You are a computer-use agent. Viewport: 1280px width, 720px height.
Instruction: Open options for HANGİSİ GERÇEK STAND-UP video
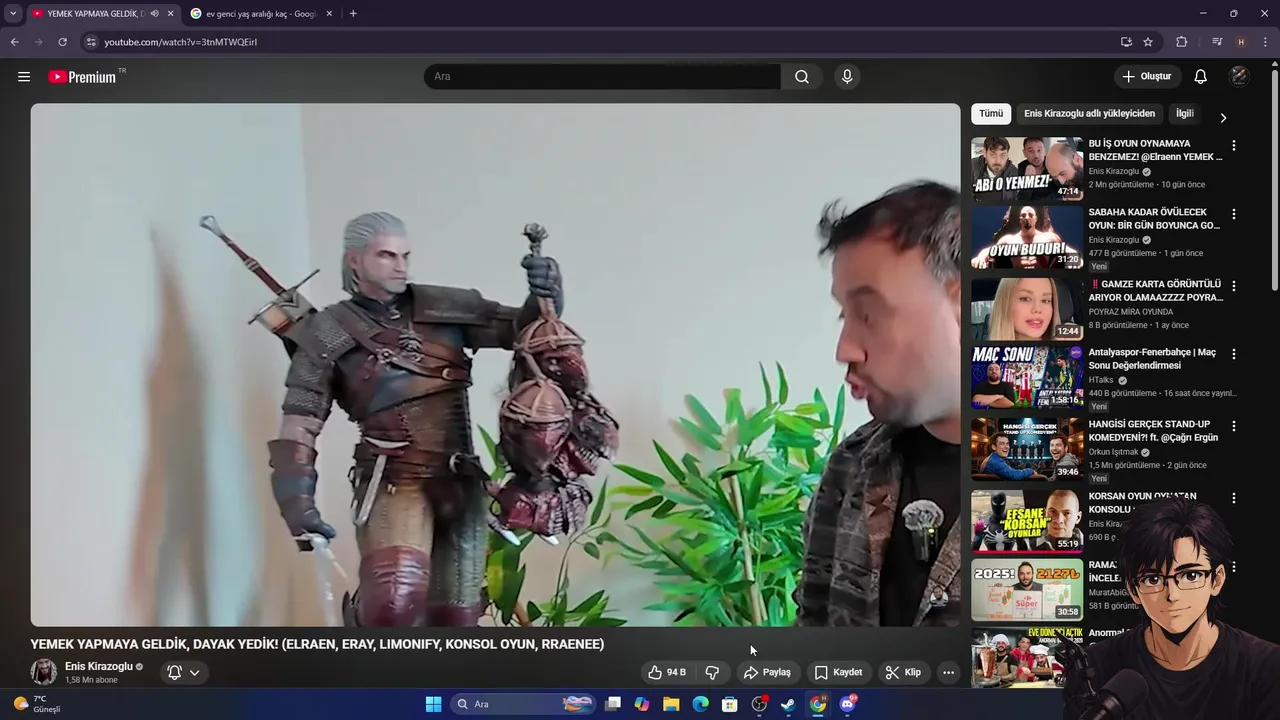pyautogui.click(x=1233, y=426)
